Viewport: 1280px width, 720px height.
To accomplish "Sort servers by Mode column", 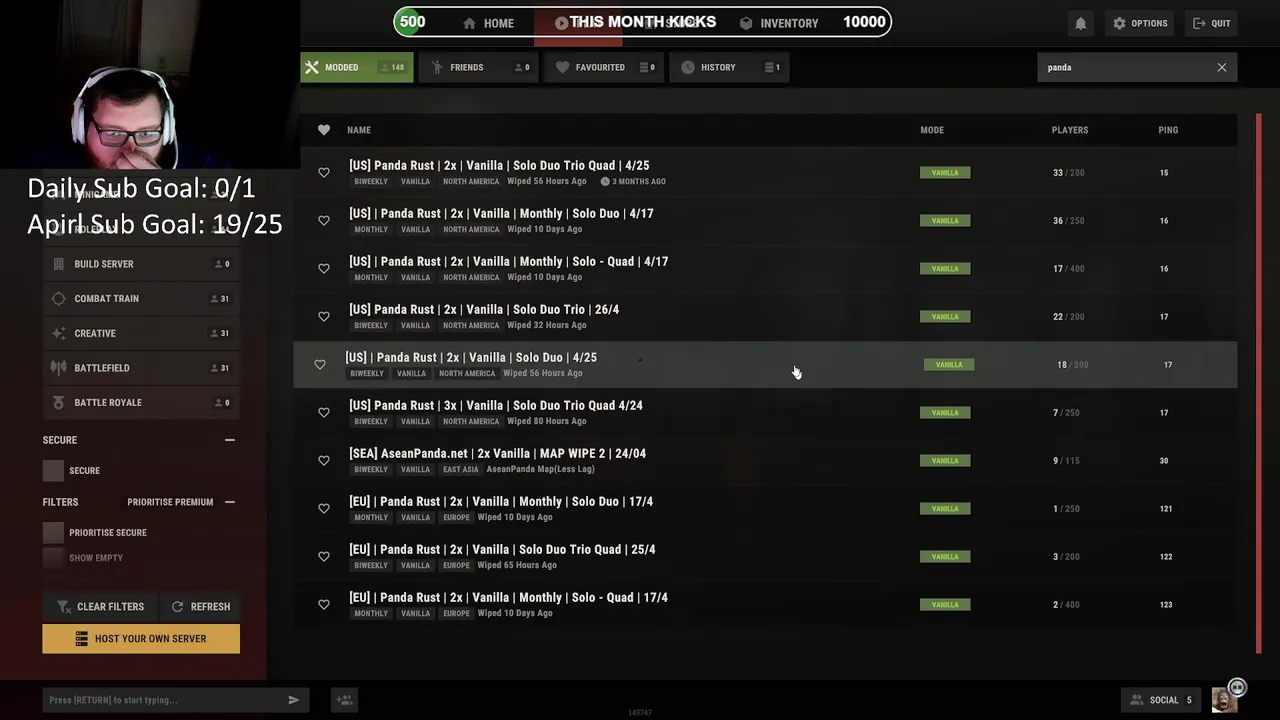I will click(932, 130).
